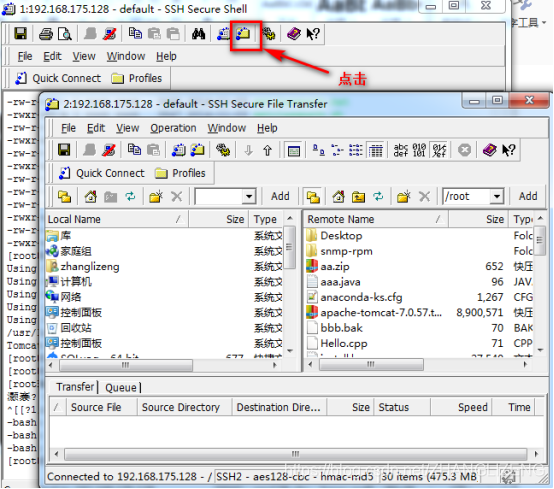Open New File Transfer Window icon in Secure Shell
554x489 pixels.
(x=243, y=34)
